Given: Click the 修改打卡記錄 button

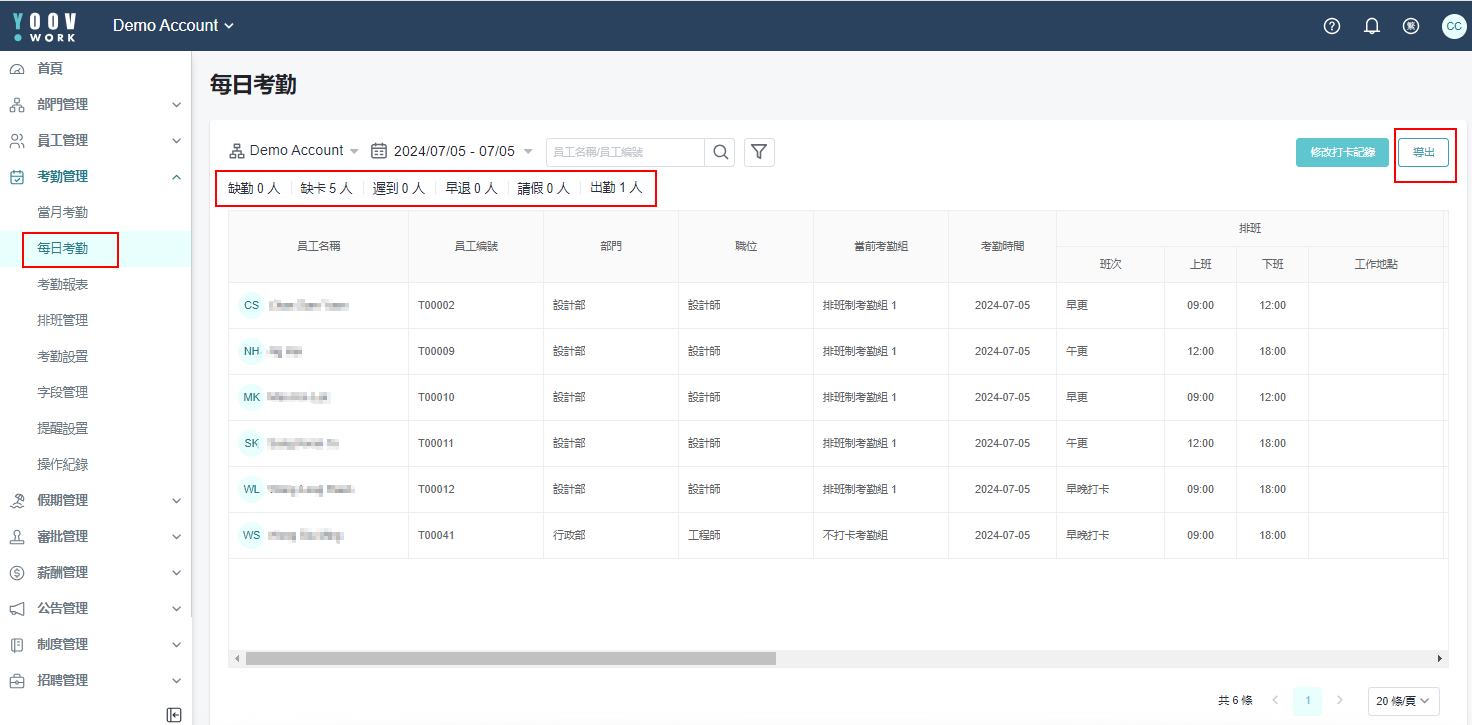Looking at the screenshot, I should pyautogui.click(x=1342, y=152).
